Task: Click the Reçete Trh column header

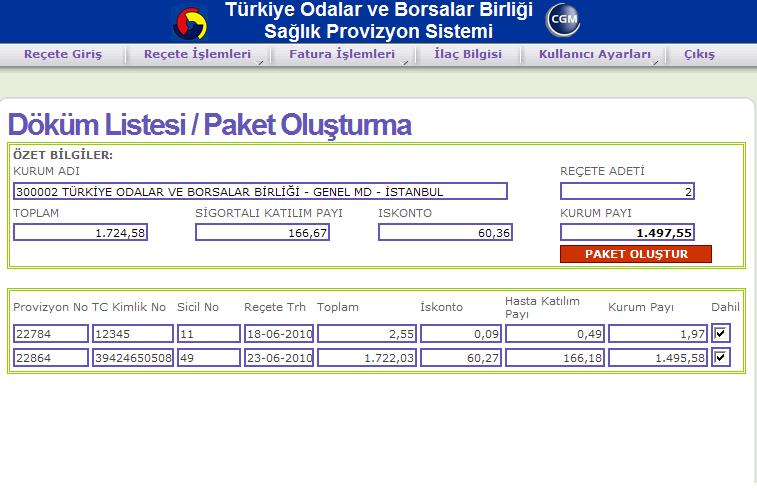Action: 275,307
